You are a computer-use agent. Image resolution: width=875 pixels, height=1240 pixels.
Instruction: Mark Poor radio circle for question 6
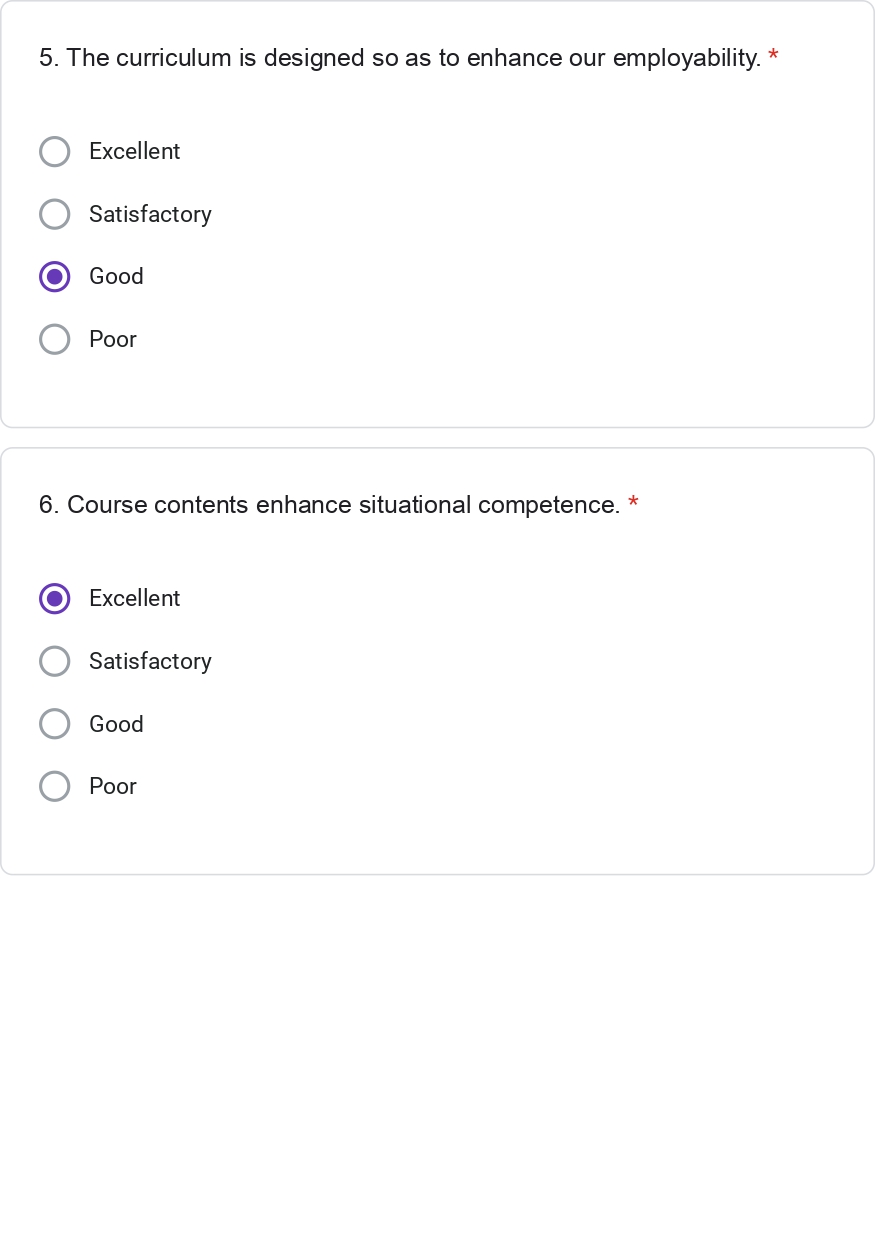click(55, 787)
